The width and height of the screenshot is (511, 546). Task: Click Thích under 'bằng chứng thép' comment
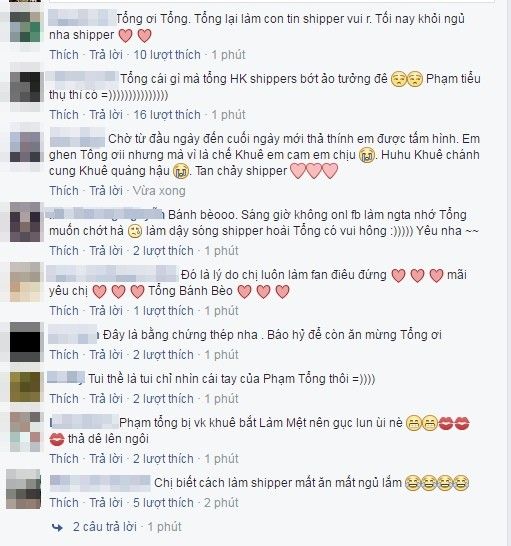pyautogui.click(x=64, y=354)
